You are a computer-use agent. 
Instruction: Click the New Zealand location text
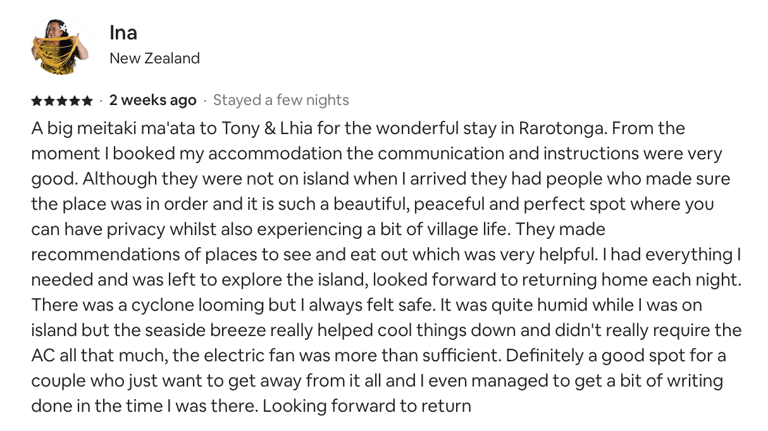pos(155,58)
